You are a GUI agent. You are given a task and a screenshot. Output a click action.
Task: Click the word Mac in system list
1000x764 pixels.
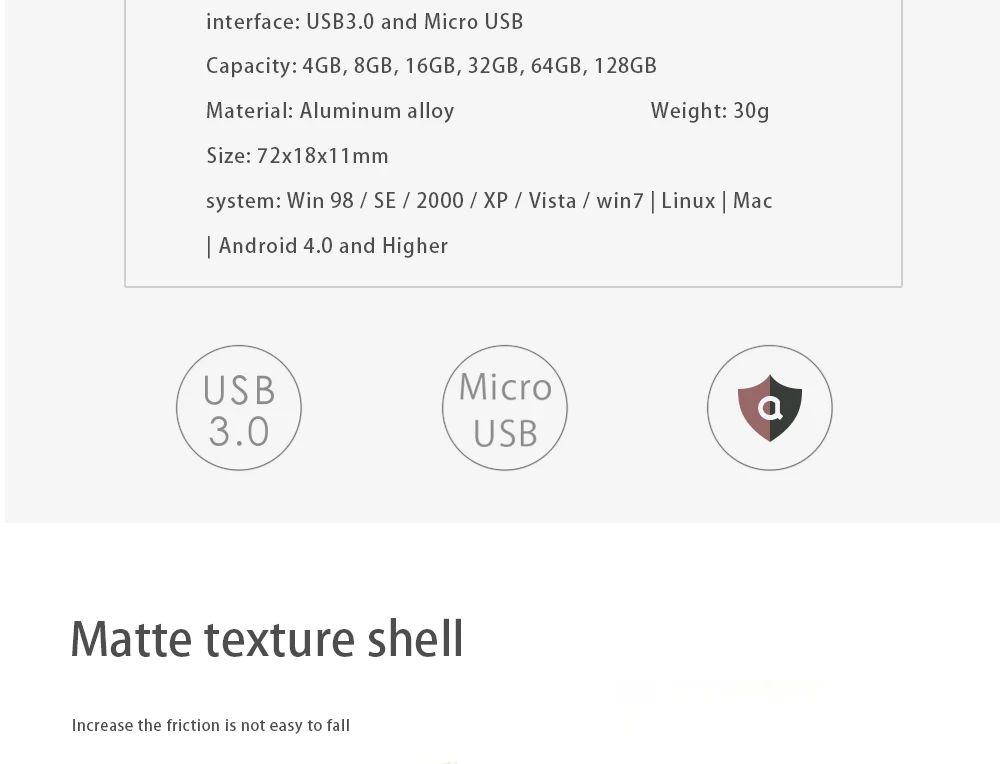pyautogui.click(x=752, y=202)
